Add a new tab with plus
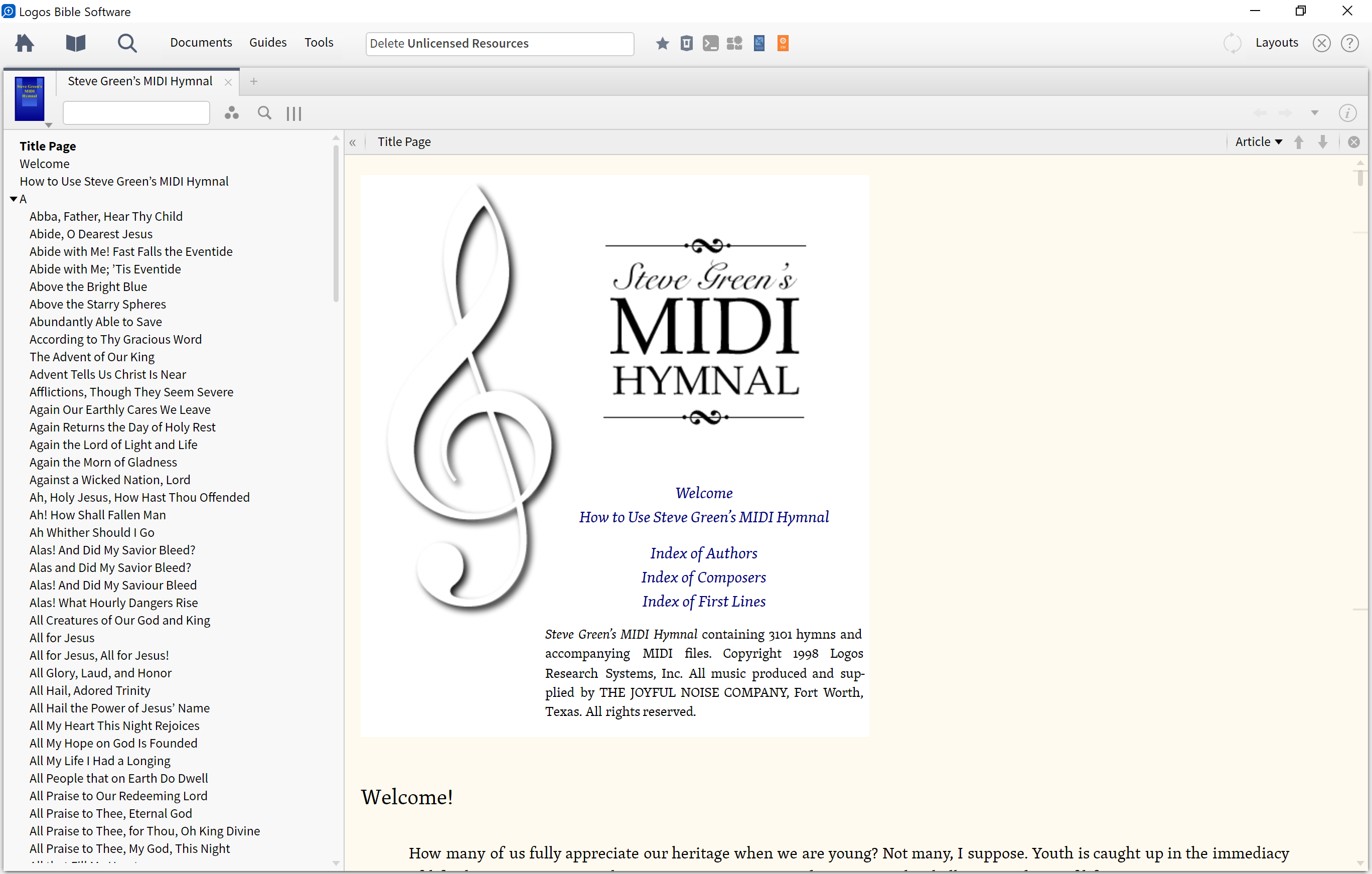This screenshot has height=874, width=1372. click(x=253, y=81)
